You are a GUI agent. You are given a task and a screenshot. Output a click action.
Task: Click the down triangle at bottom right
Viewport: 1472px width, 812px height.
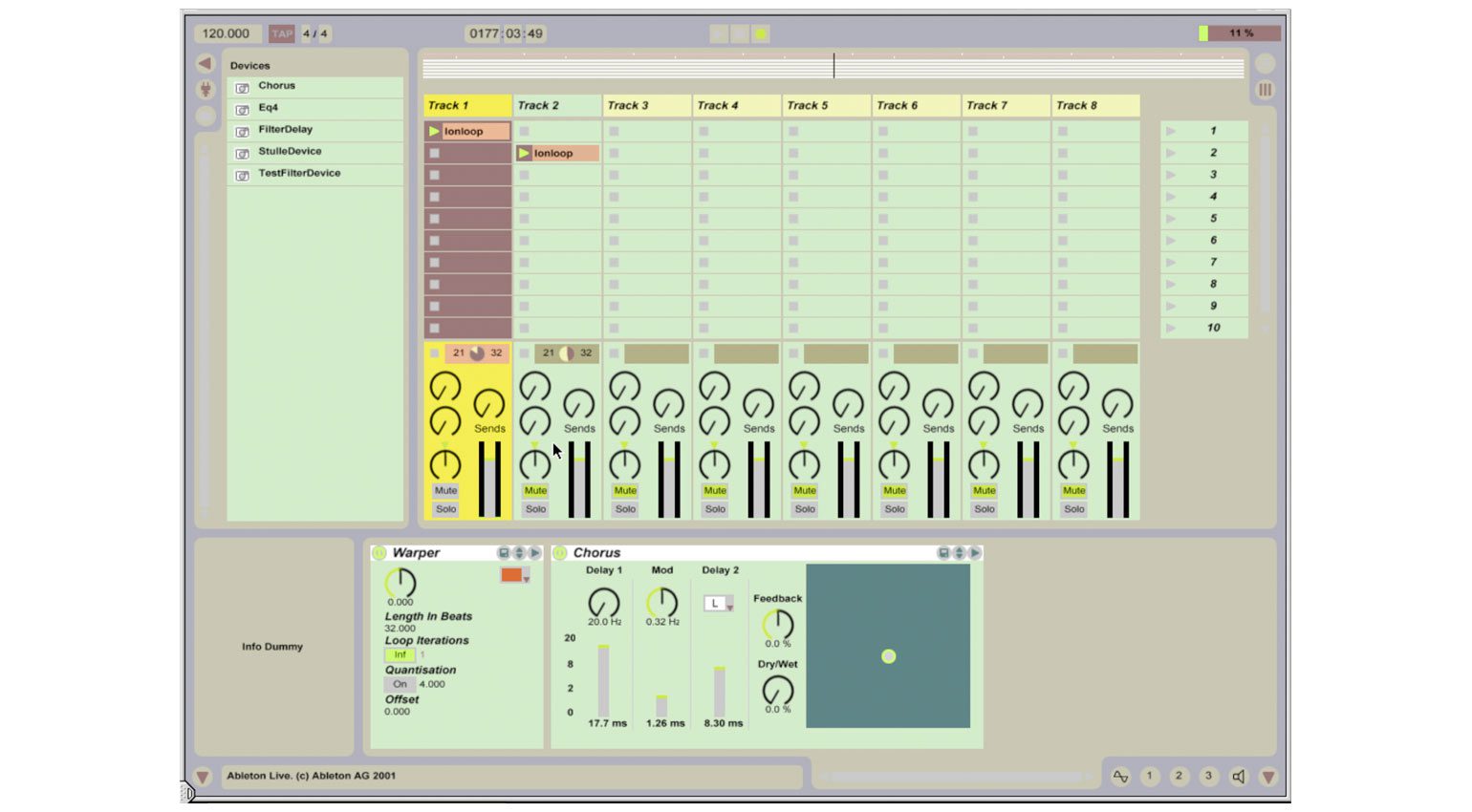(1268, 777)
